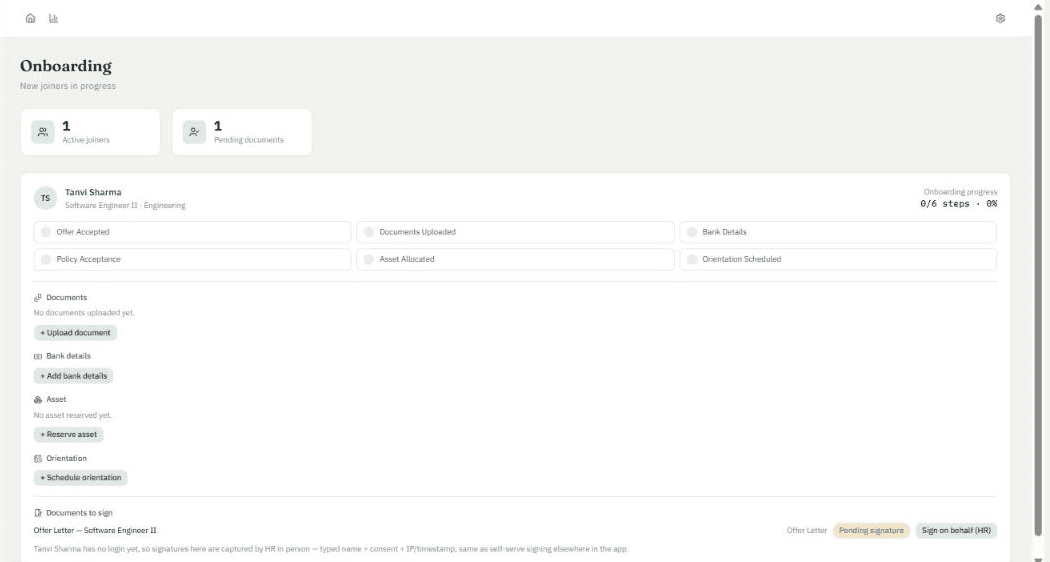
Task: Click the Bank details section icon
Action: (x=38, y=356)
